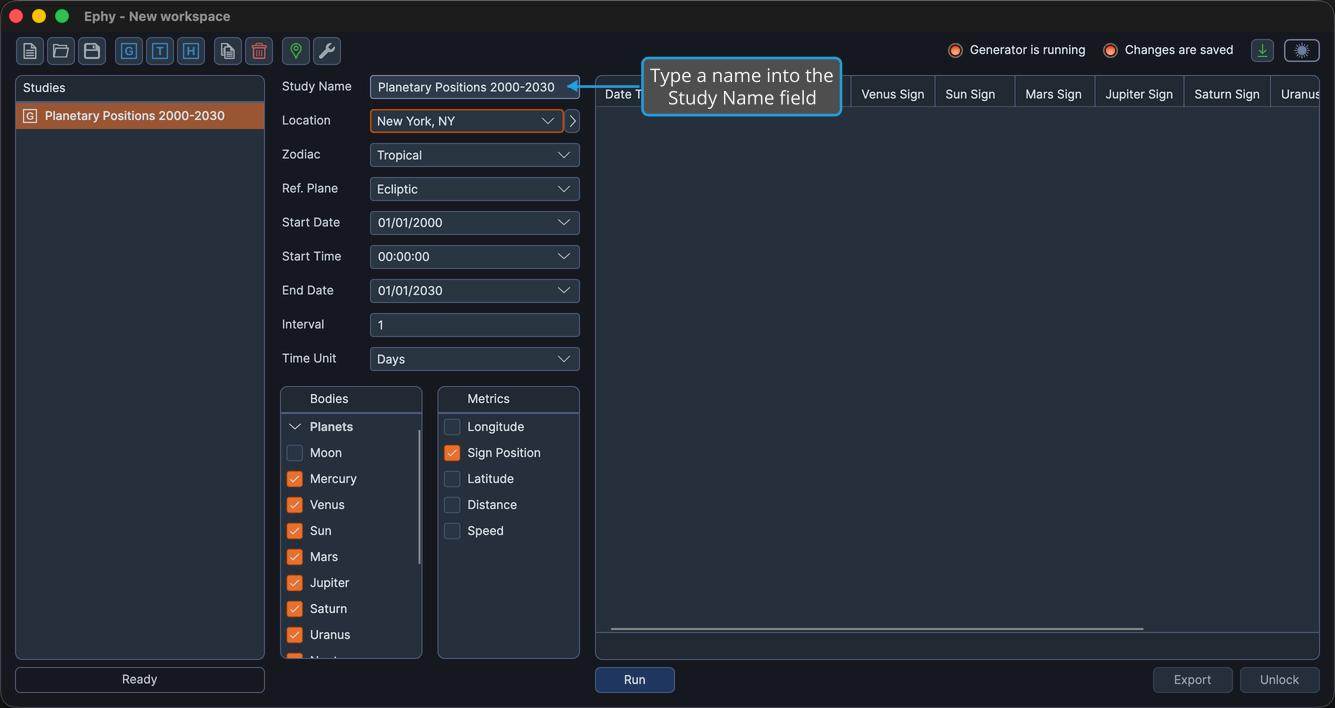Toggle the Sun checkbox

point(295,531)
